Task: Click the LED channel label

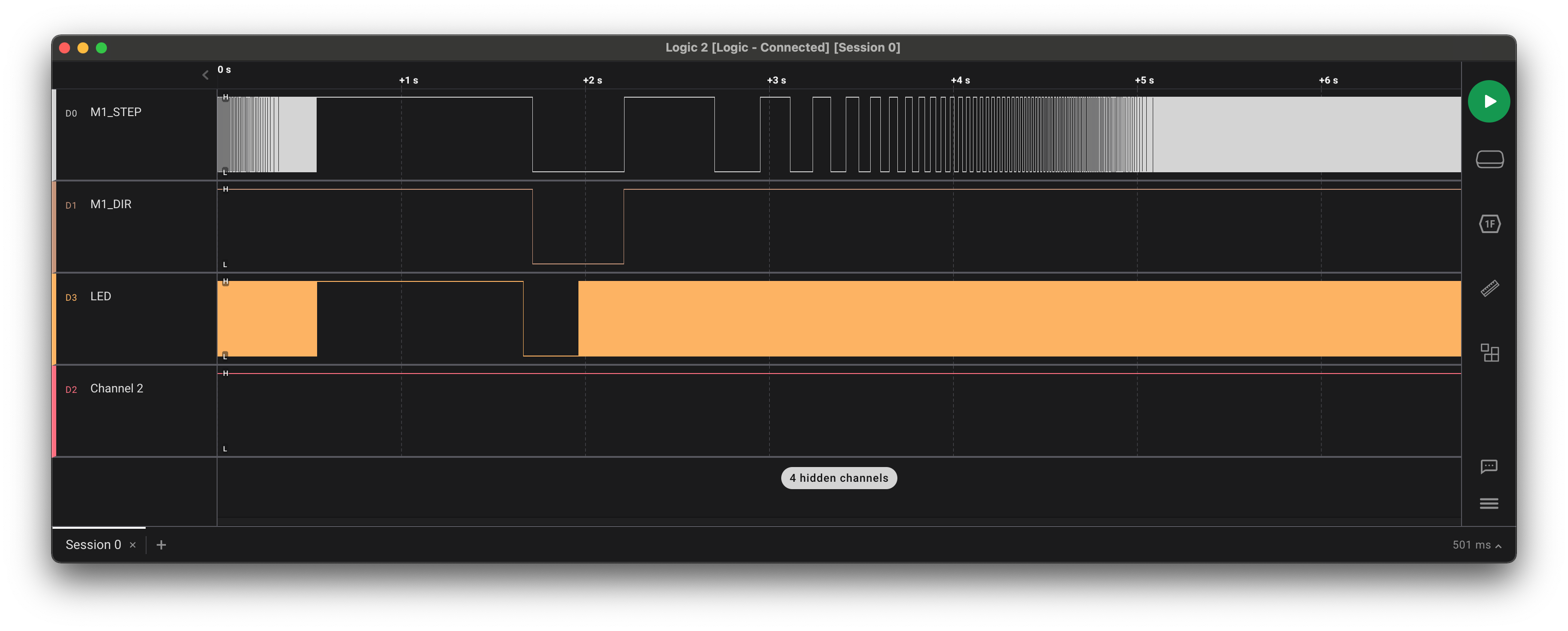Action: (x=100, y=296)
